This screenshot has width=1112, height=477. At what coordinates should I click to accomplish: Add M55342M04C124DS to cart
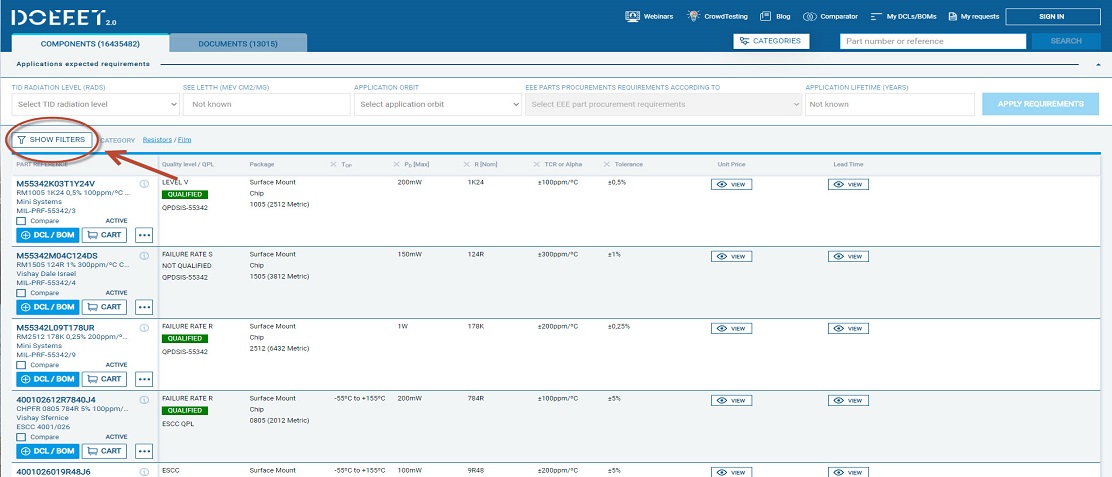click(104, 307)
